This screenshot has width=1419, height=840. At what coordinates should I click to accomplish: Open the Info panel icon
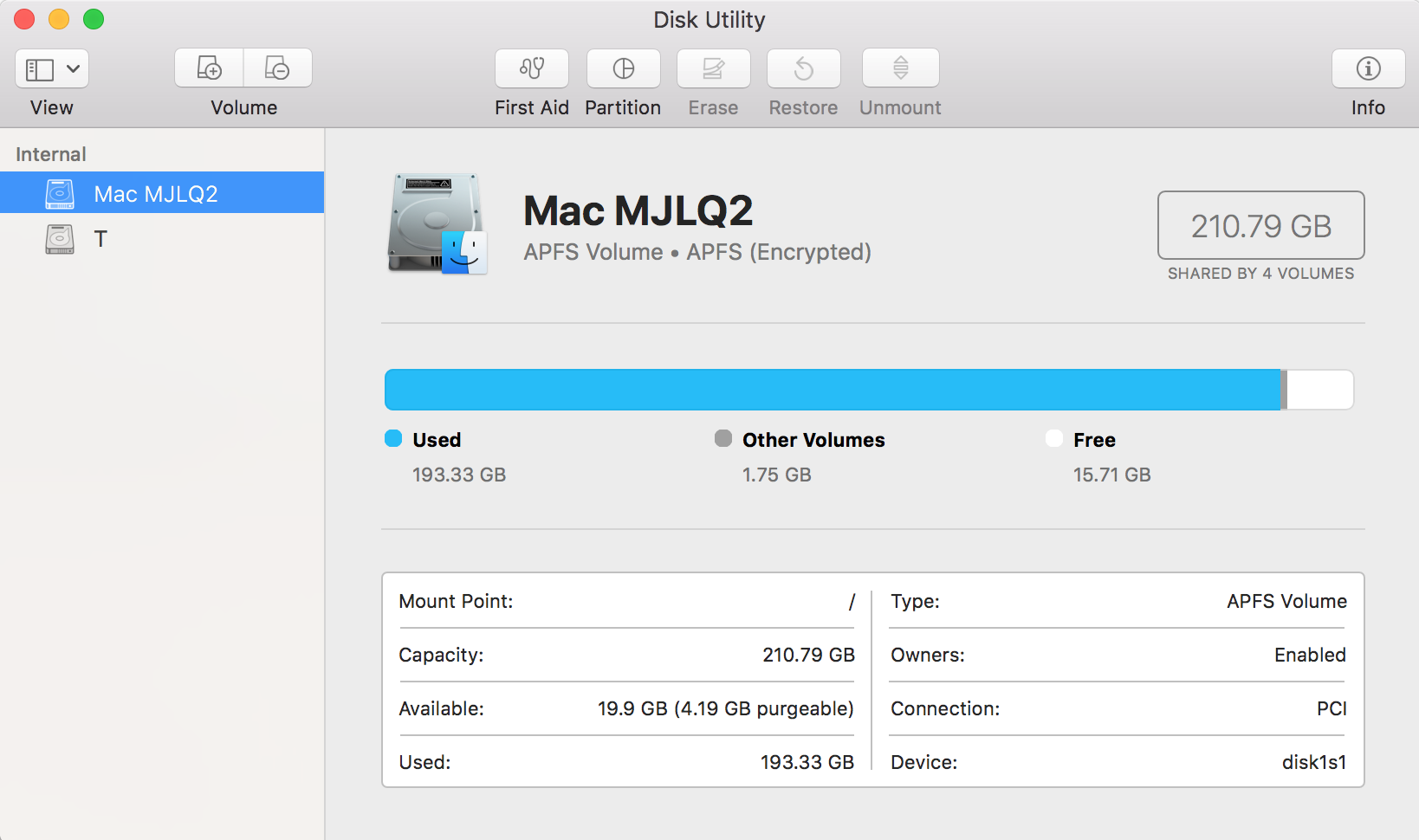[x=1369, y=68]
